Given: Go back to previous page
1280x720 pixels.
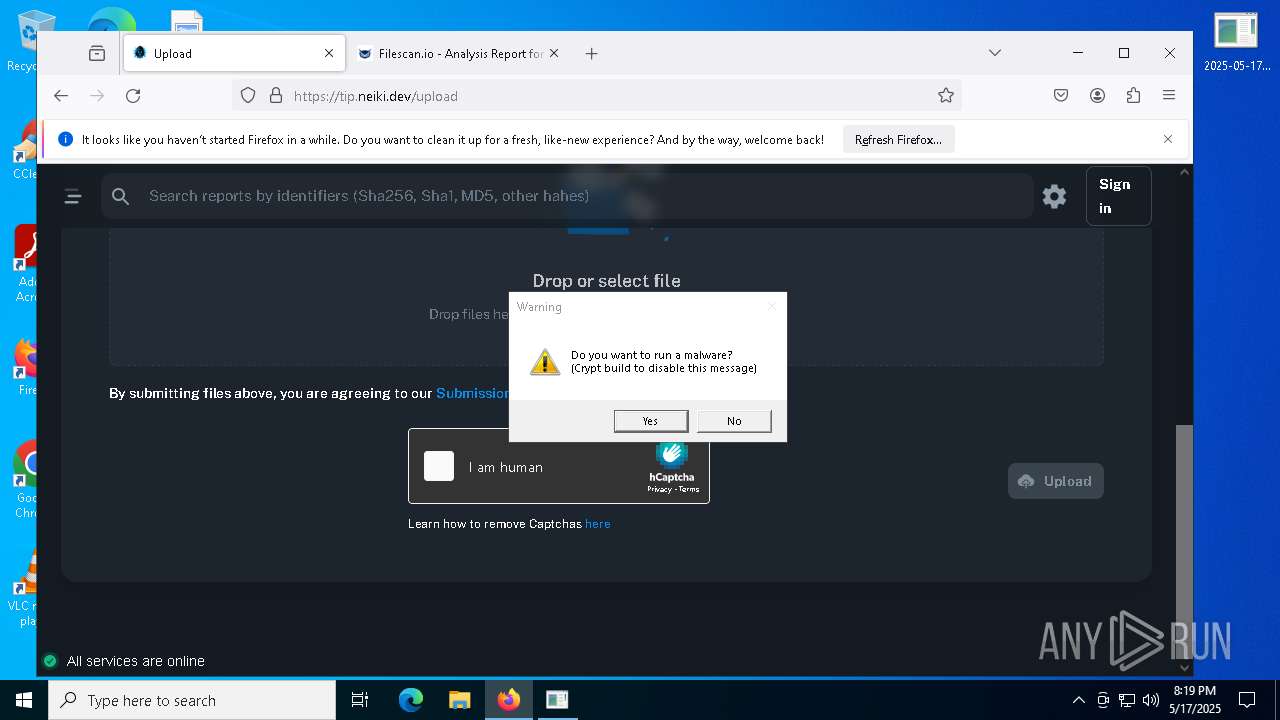Looking at the screenshot, I should pyautogui.click(x=61, y=96).
